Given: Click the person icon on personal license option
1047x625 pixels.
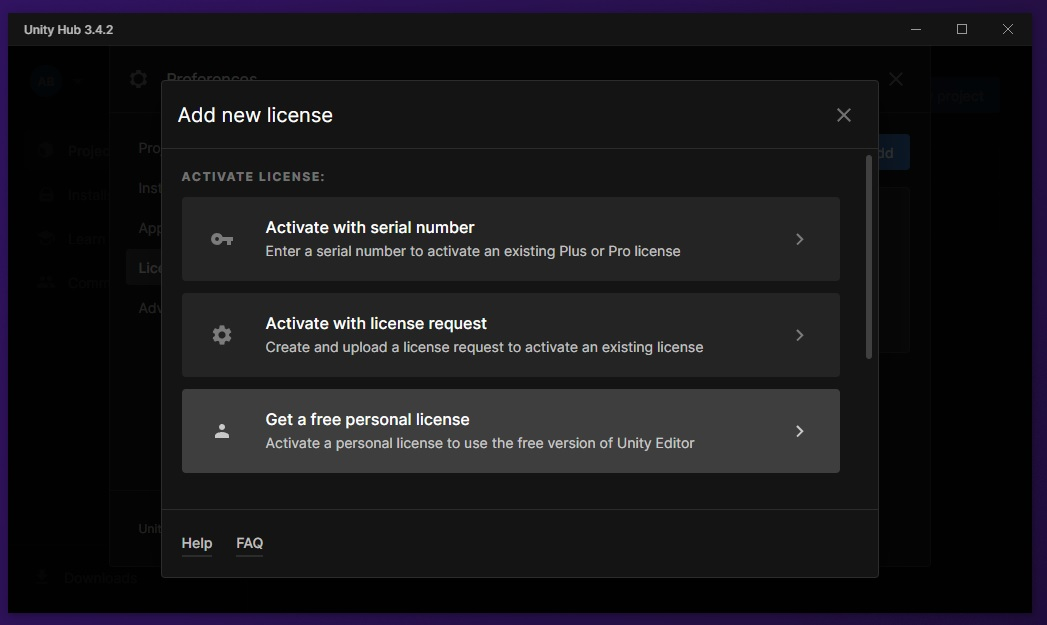Looking at the screenshot, I should (221, 430).
